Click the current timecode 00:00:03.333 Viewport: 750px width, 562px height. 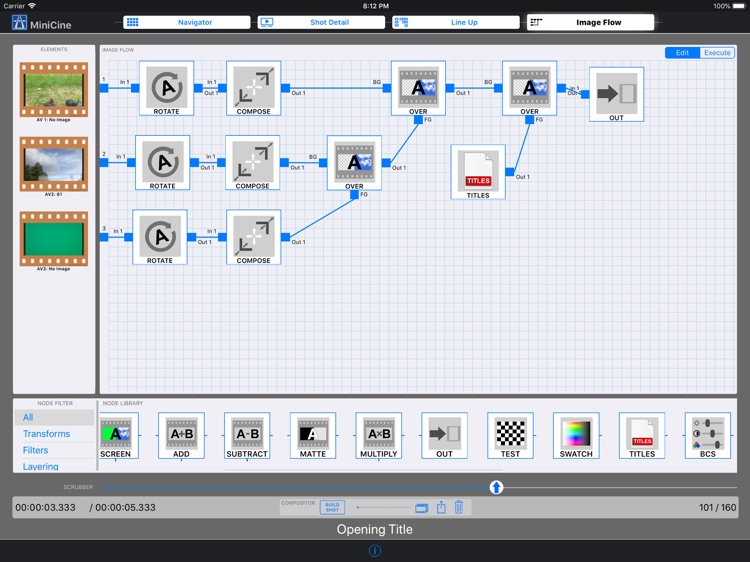[45, 507]
